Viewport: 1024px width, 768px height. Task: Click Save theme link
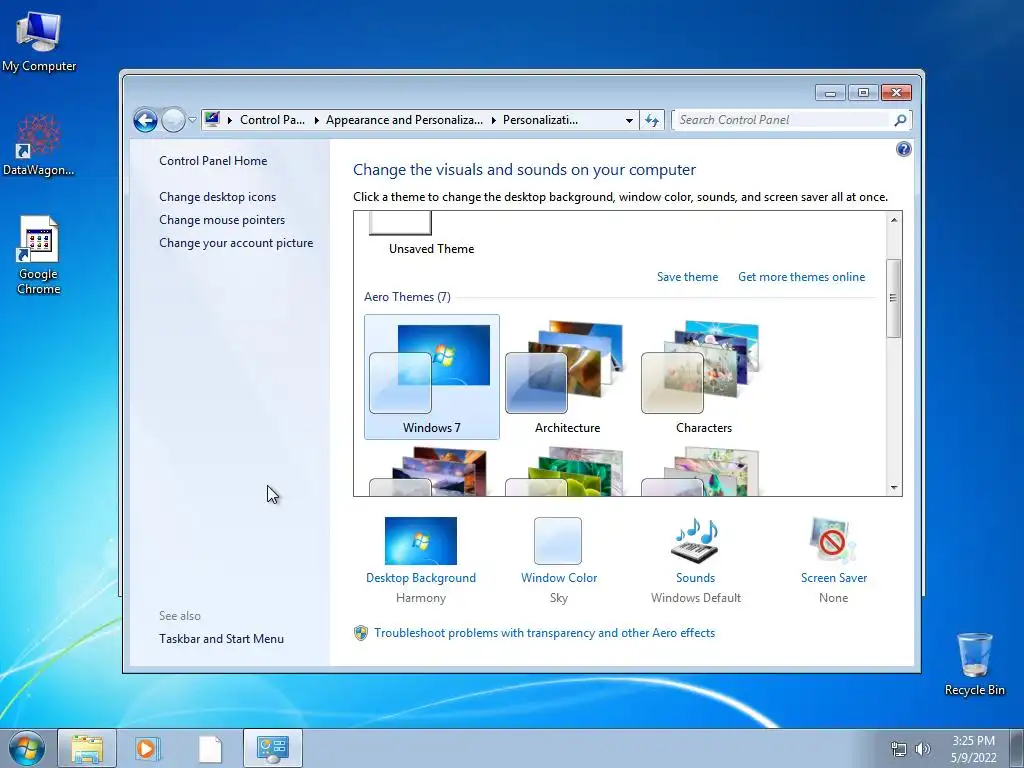click(687, 277)
